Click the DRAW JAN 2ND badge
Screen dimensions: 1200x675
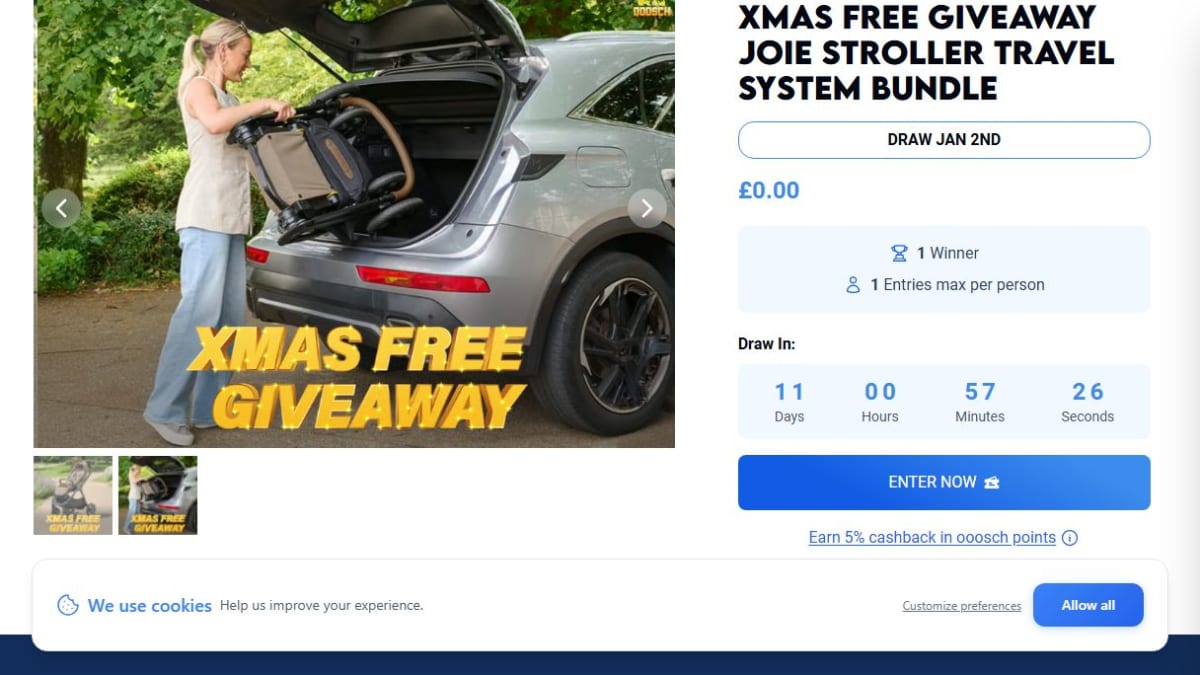[x=944, y=140]
